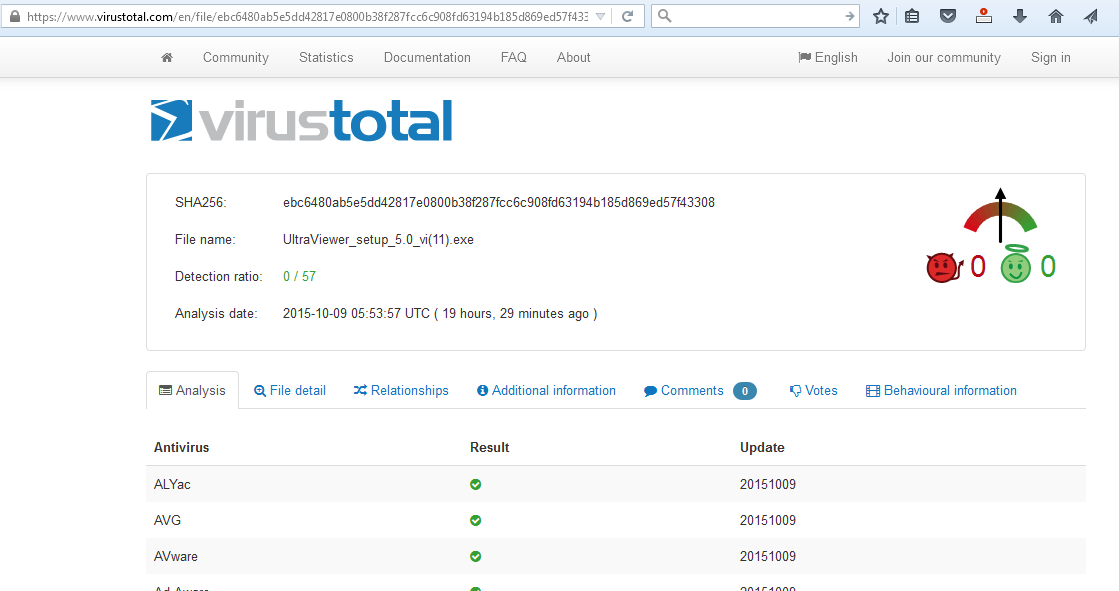Click the Result column header

pos(490,448)
